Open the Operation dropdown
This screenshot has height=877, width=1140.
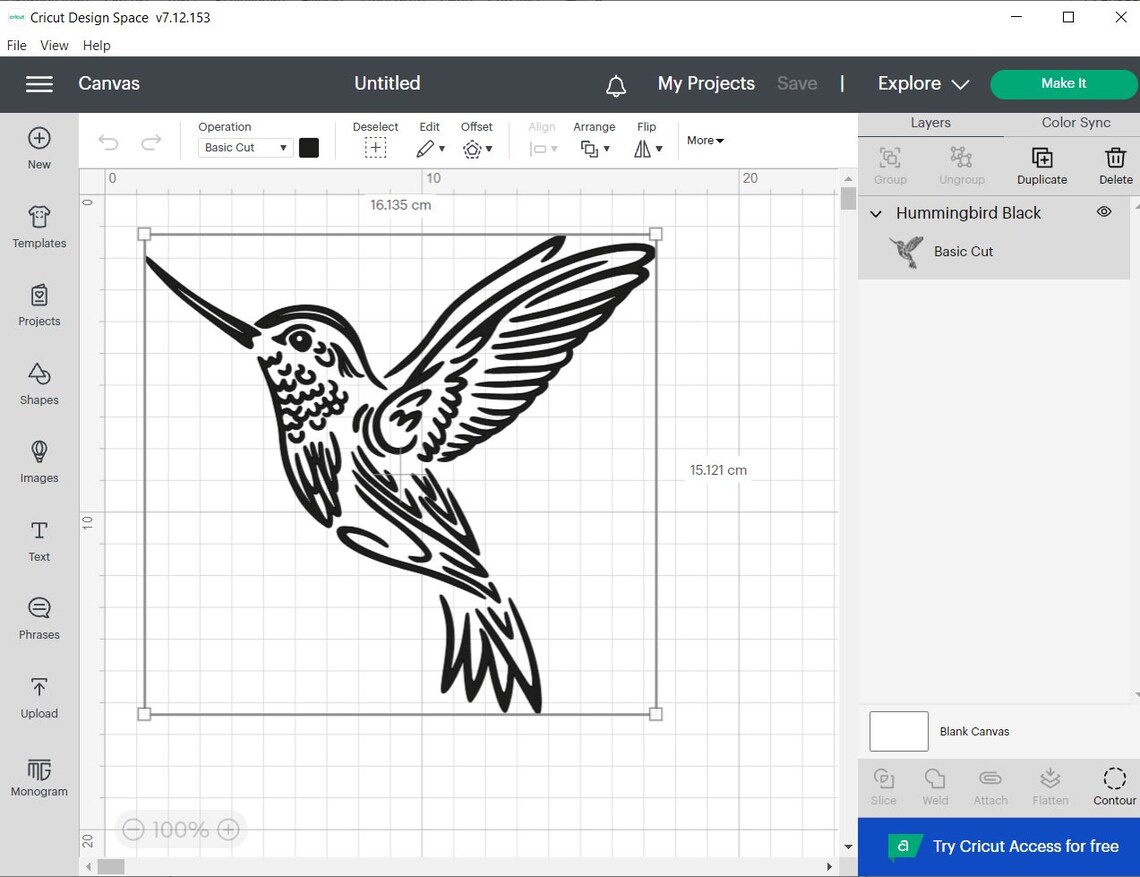[x=244, y=147]
